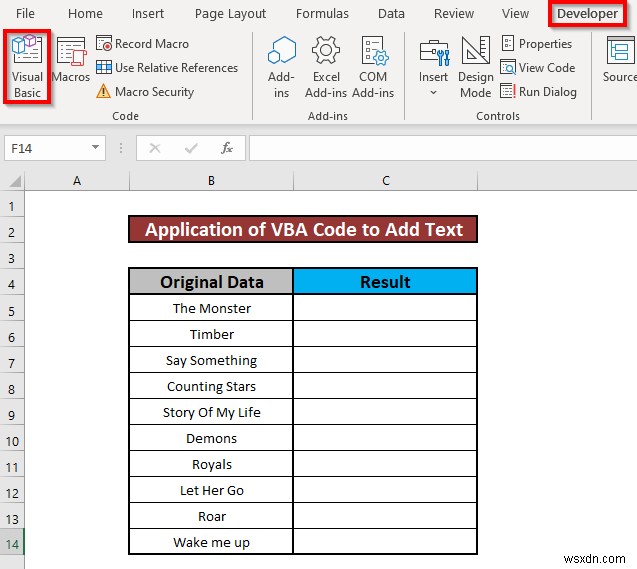This screenshot has width=637, height=569.
Task: Select cell 'Say Something'
Action: [x=211, y=360]
